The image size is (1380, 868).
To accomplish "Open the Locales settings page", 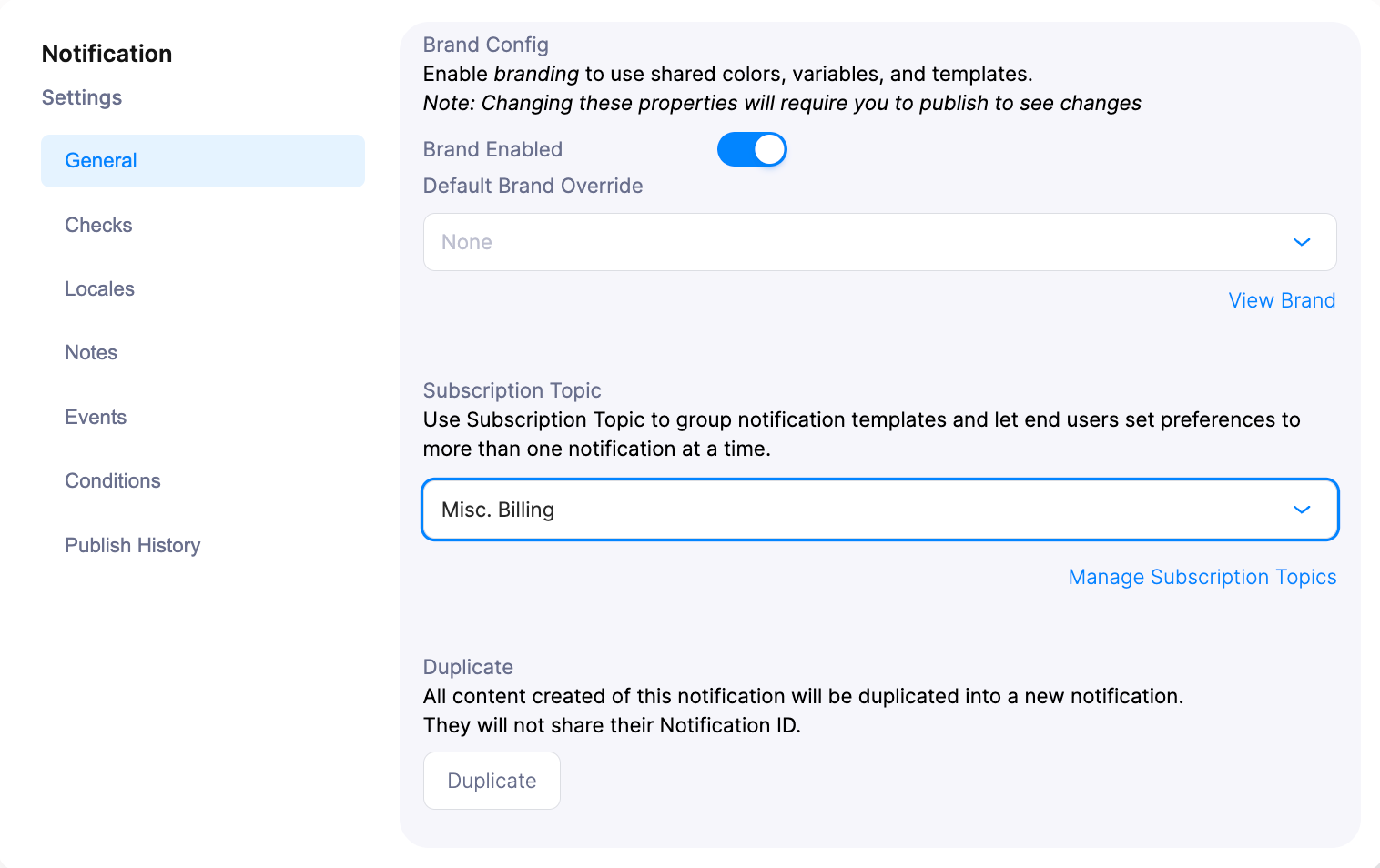I will [99, 288].
